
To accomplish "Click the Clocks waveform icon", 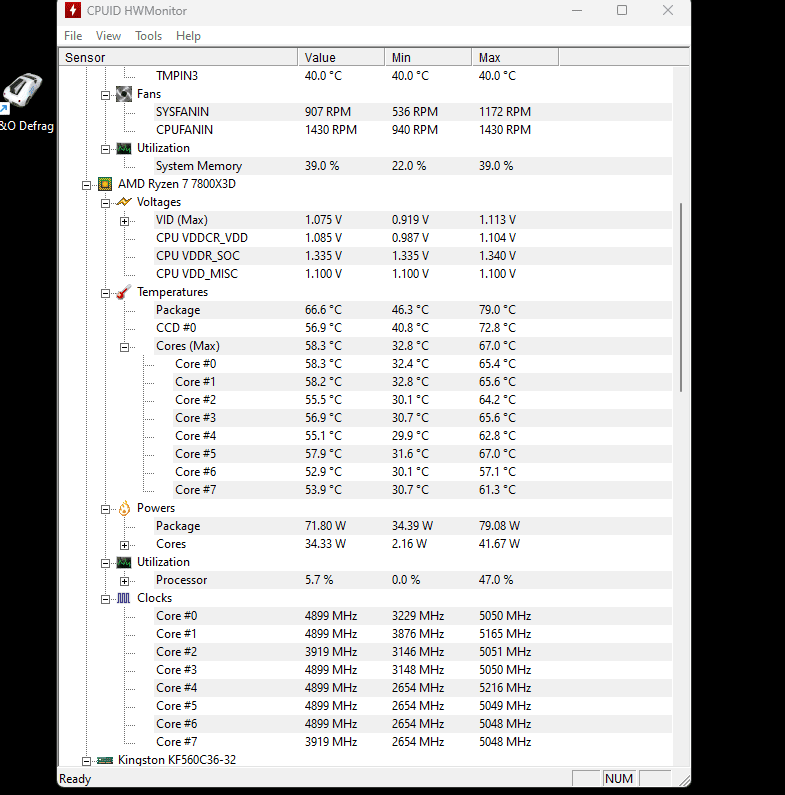I will coord(124,598).
